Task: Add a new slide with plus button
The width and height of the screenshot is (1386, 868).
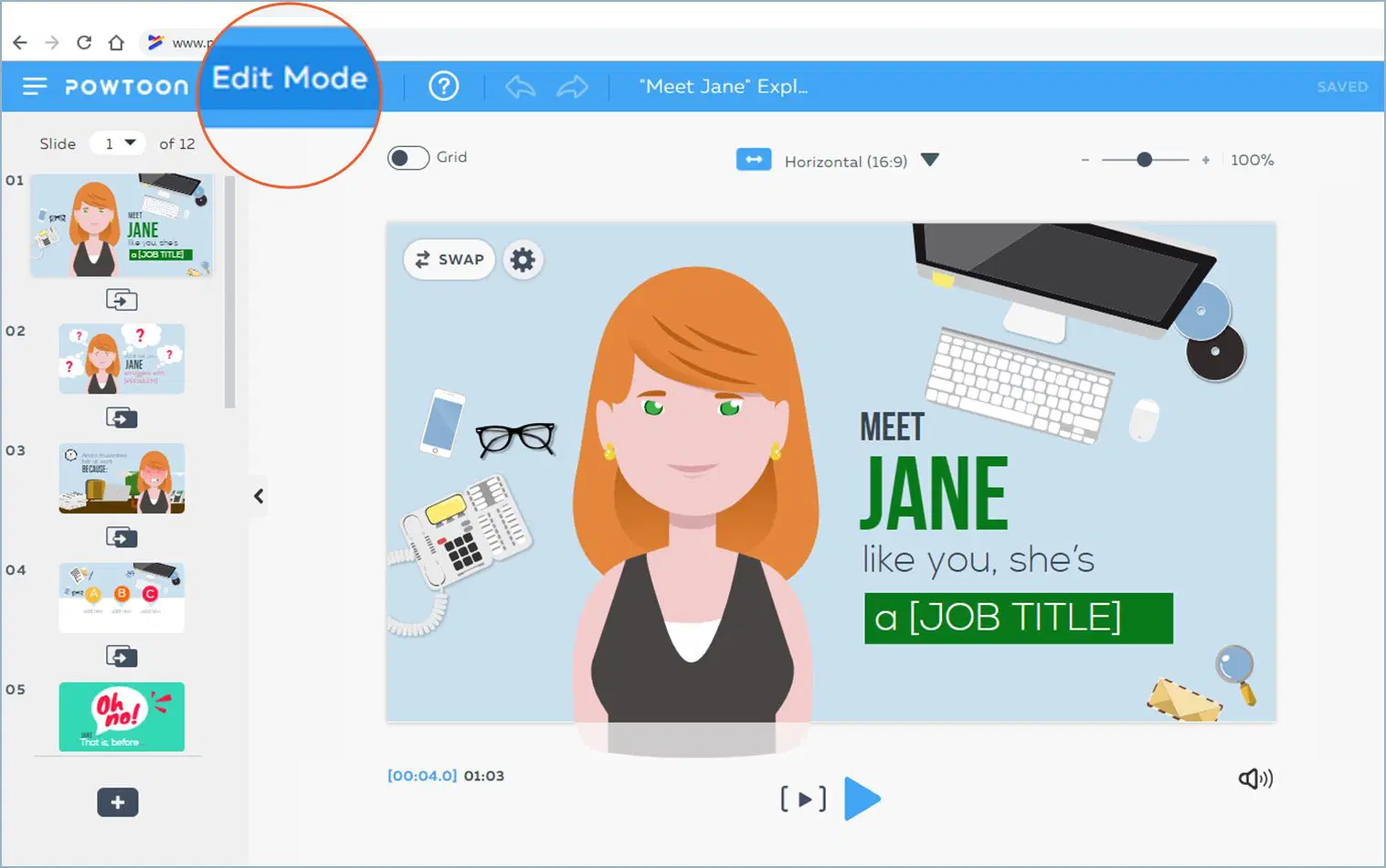Action: (118, 802)
